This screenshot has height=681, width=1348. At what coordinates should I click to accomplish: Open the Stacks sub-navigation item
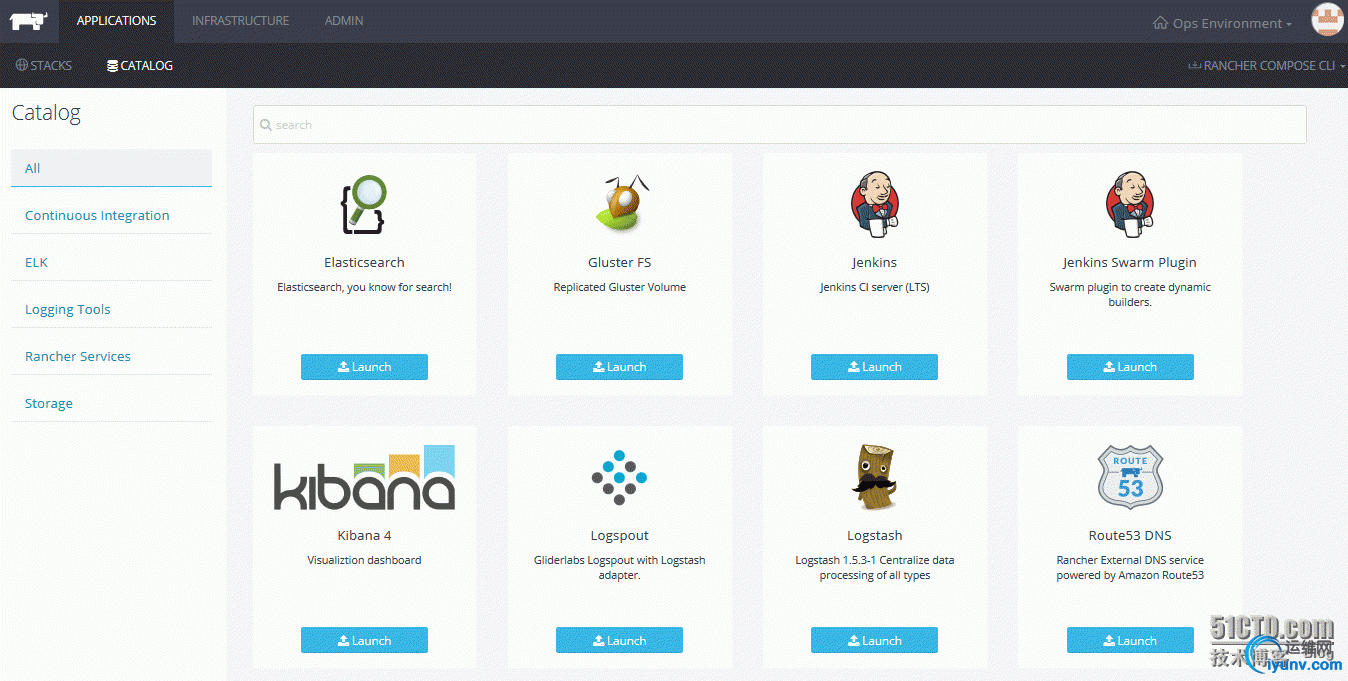tap(44, 66)
